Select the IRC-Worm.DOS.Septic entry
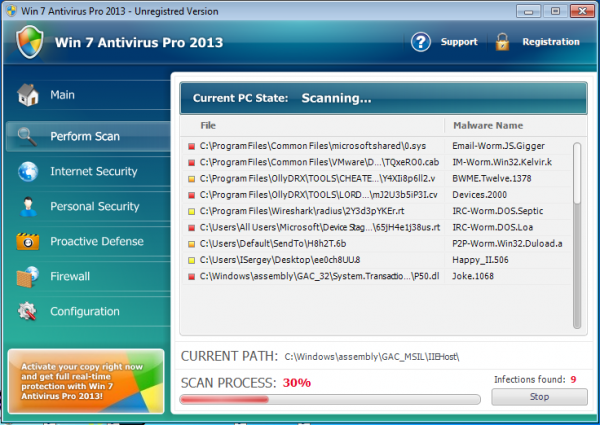 coord(497,211)
